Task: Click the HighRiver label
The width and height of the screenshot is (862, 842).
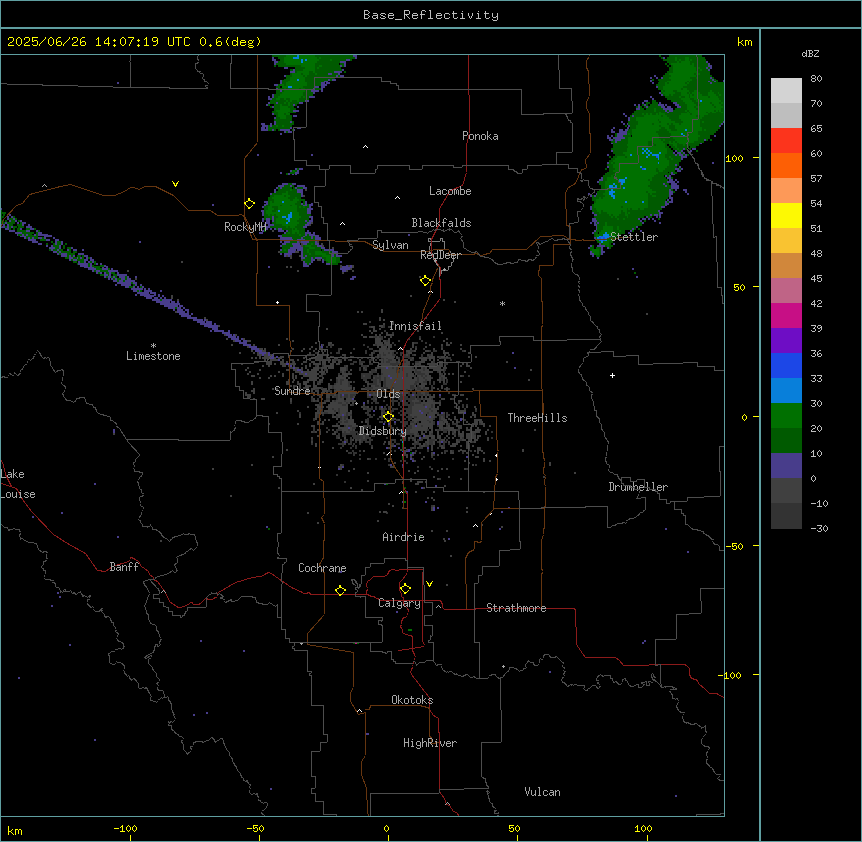Action: click(430, 743)
